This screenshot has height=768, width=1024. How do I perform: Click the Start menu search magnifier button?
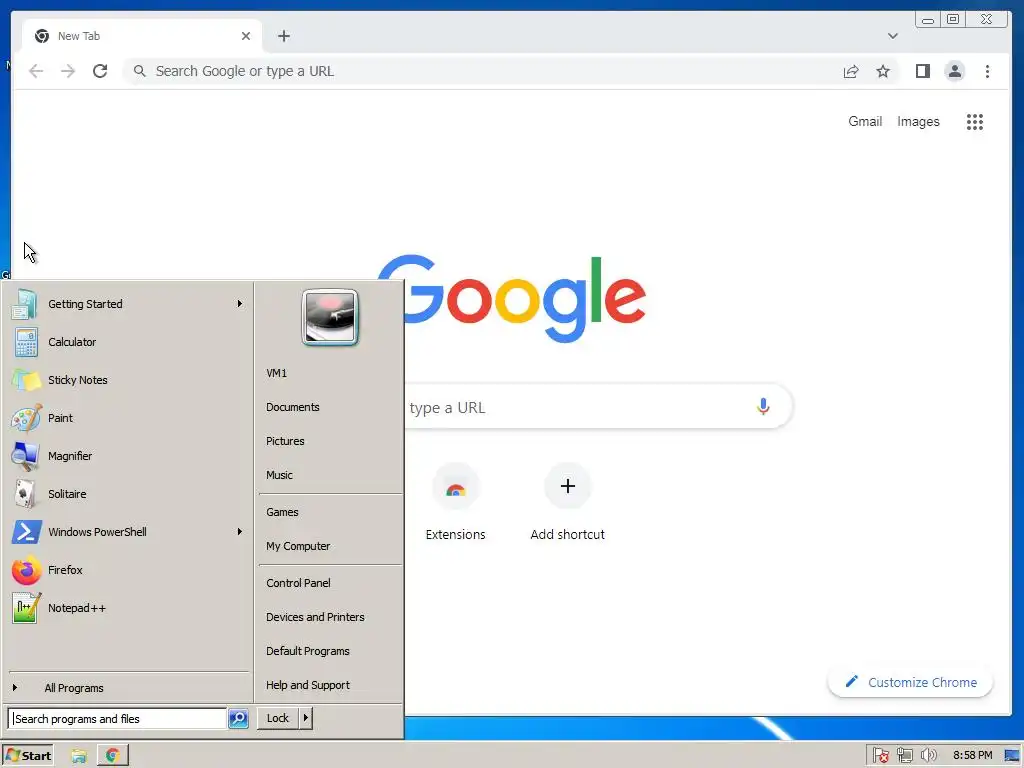tap(238, 718)
